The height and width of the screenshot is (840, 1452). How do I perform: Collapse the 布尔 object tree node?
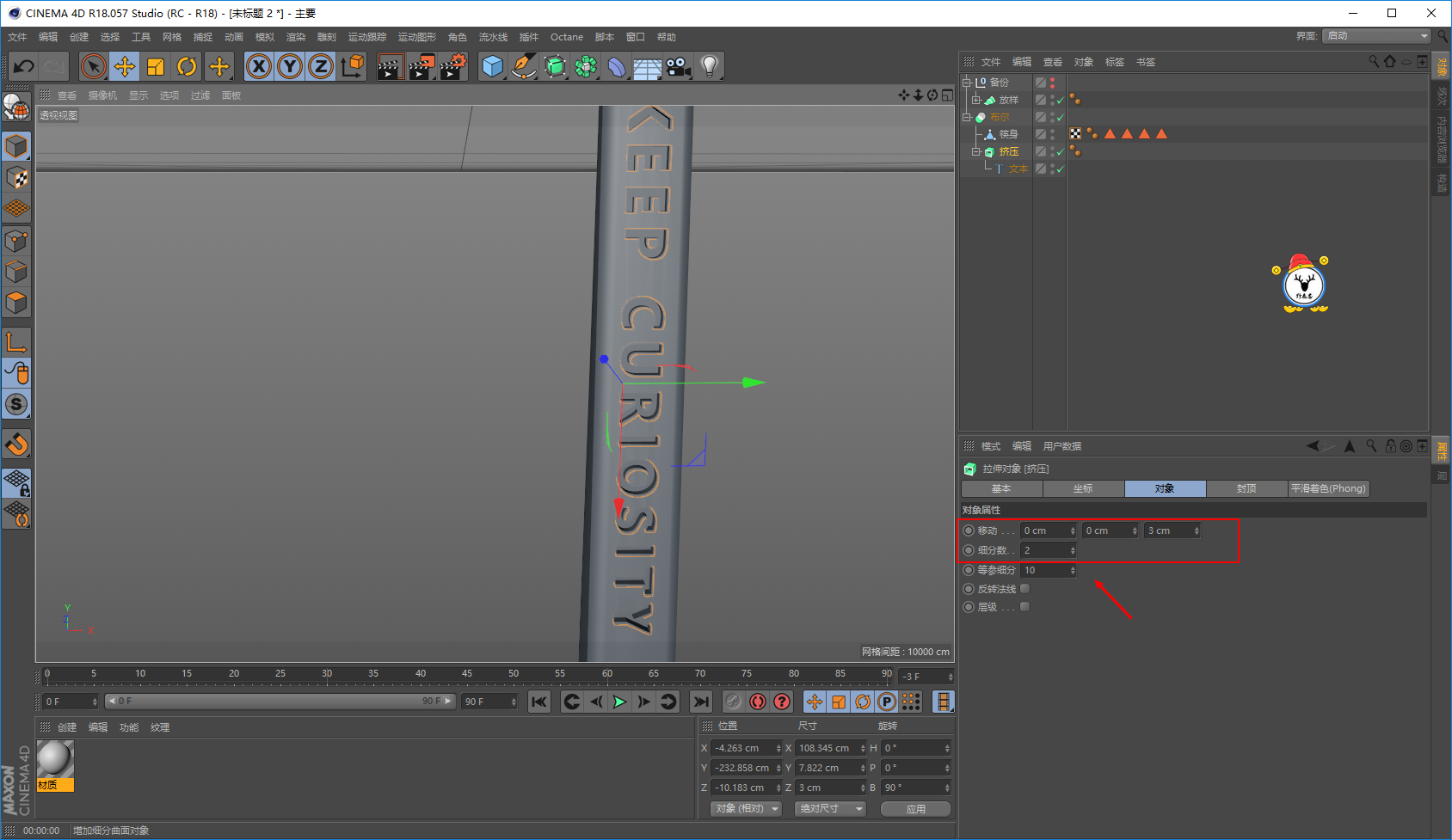pos(967,117)
